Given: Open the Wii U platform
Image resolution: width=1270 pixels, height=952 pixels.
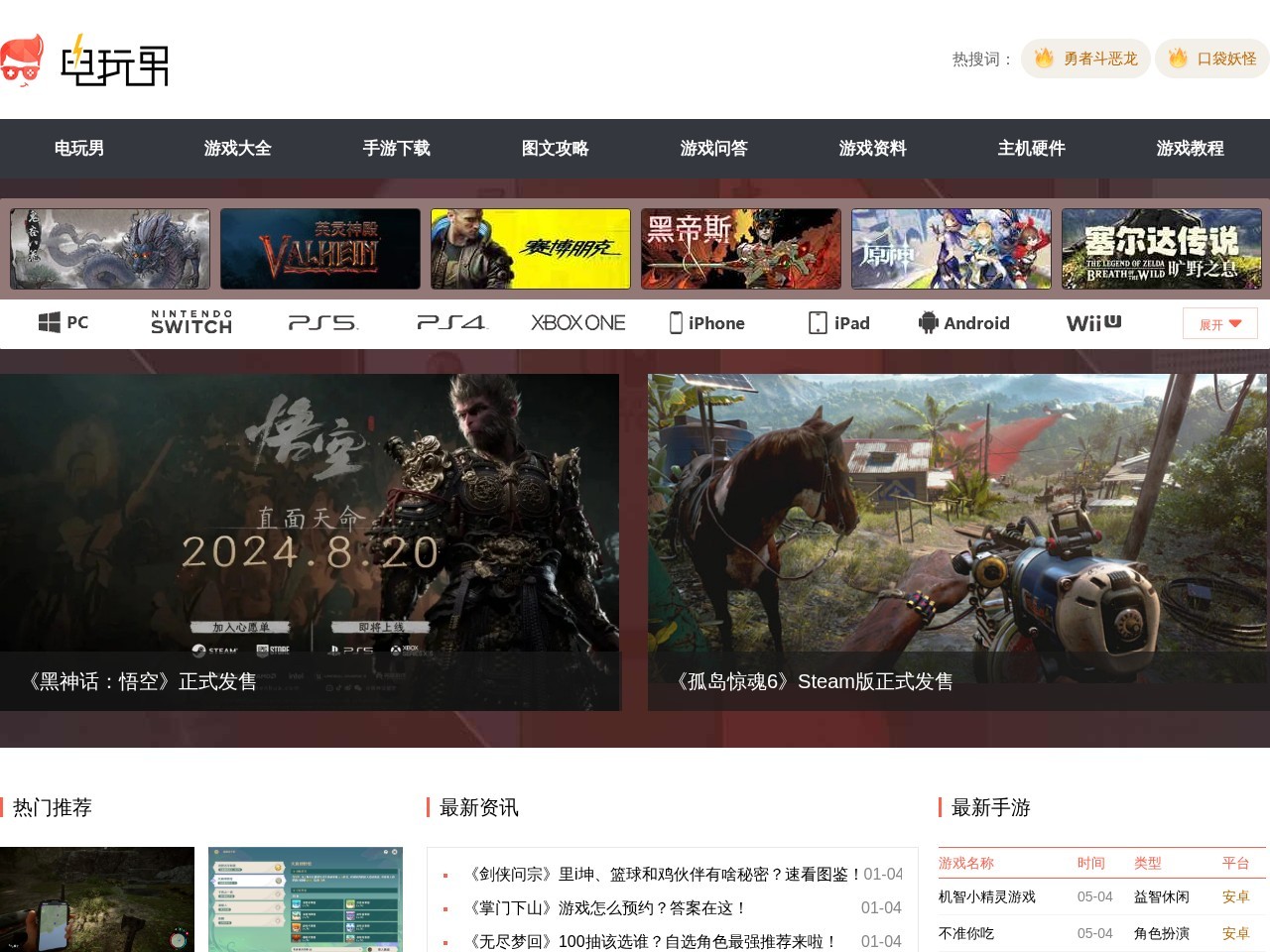Looking at the screenshot, I should (1093, 322).
